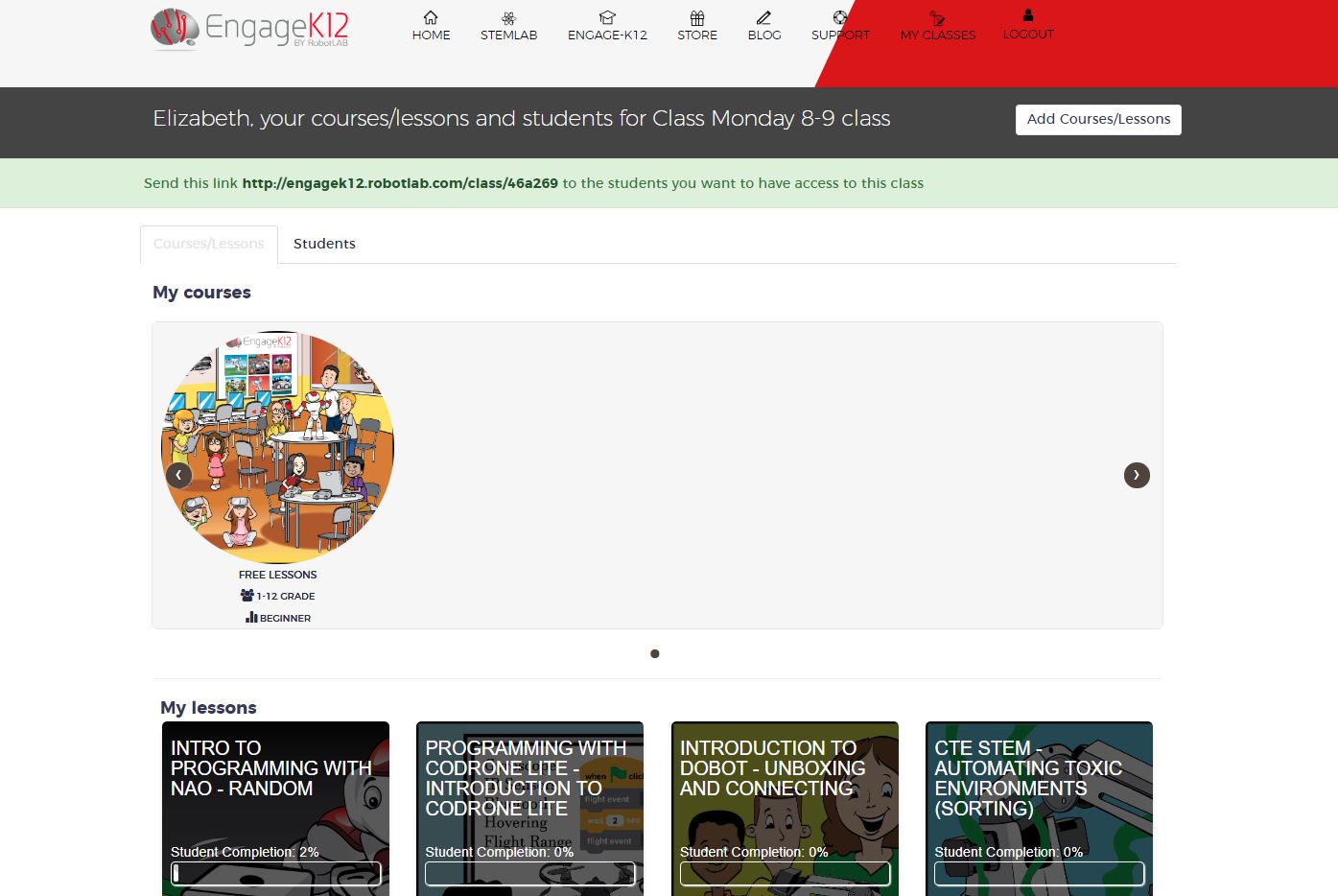
Task: Click the Blog pencil icon
Action: click(x=763, y=18)
